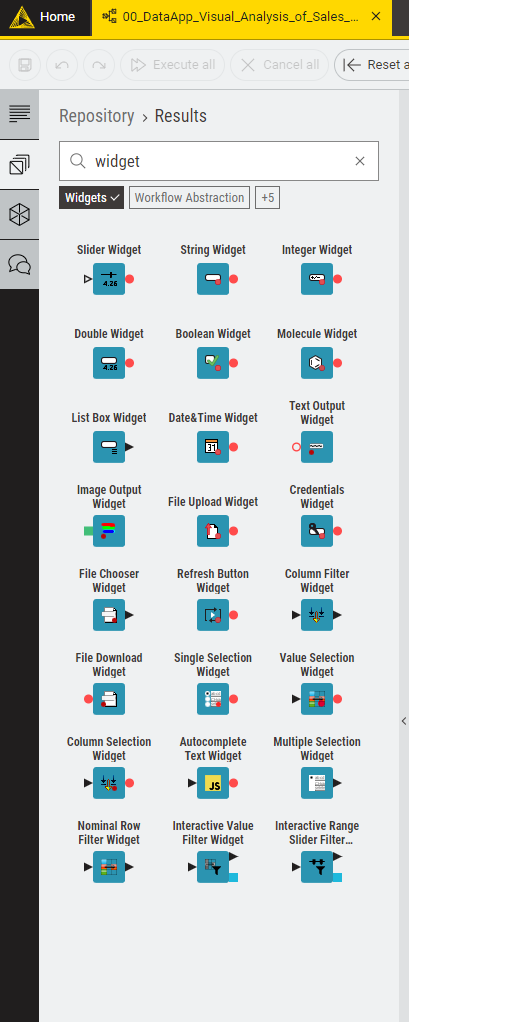Screen dimensions: 527x1022
Task: Click the Boolean Widget label
Action: (213, 334)
